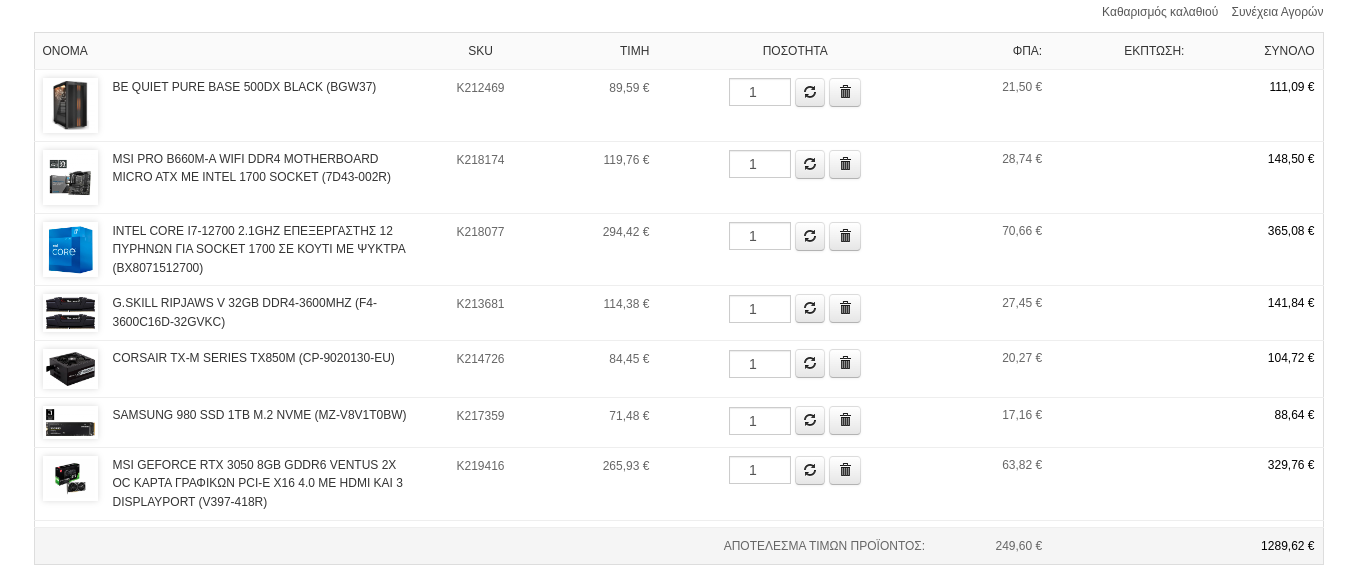Screen dimensions: 1352x578
Task: Remove the MSI PRO B660M-A motherboard
Action: (x=845, y=164)
